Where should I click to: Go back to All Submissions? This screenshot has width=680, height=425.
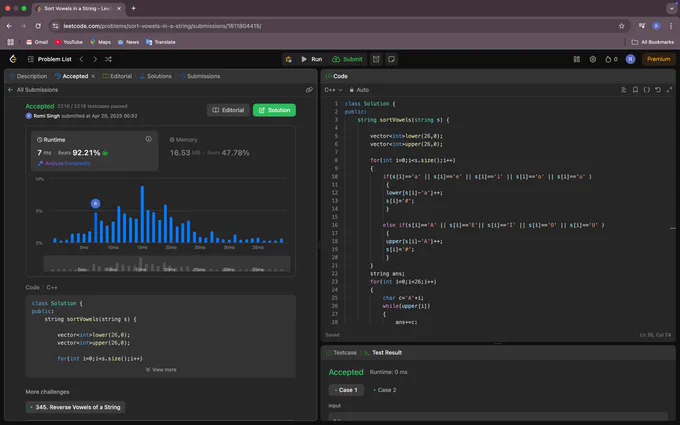(x=33, y=90)
